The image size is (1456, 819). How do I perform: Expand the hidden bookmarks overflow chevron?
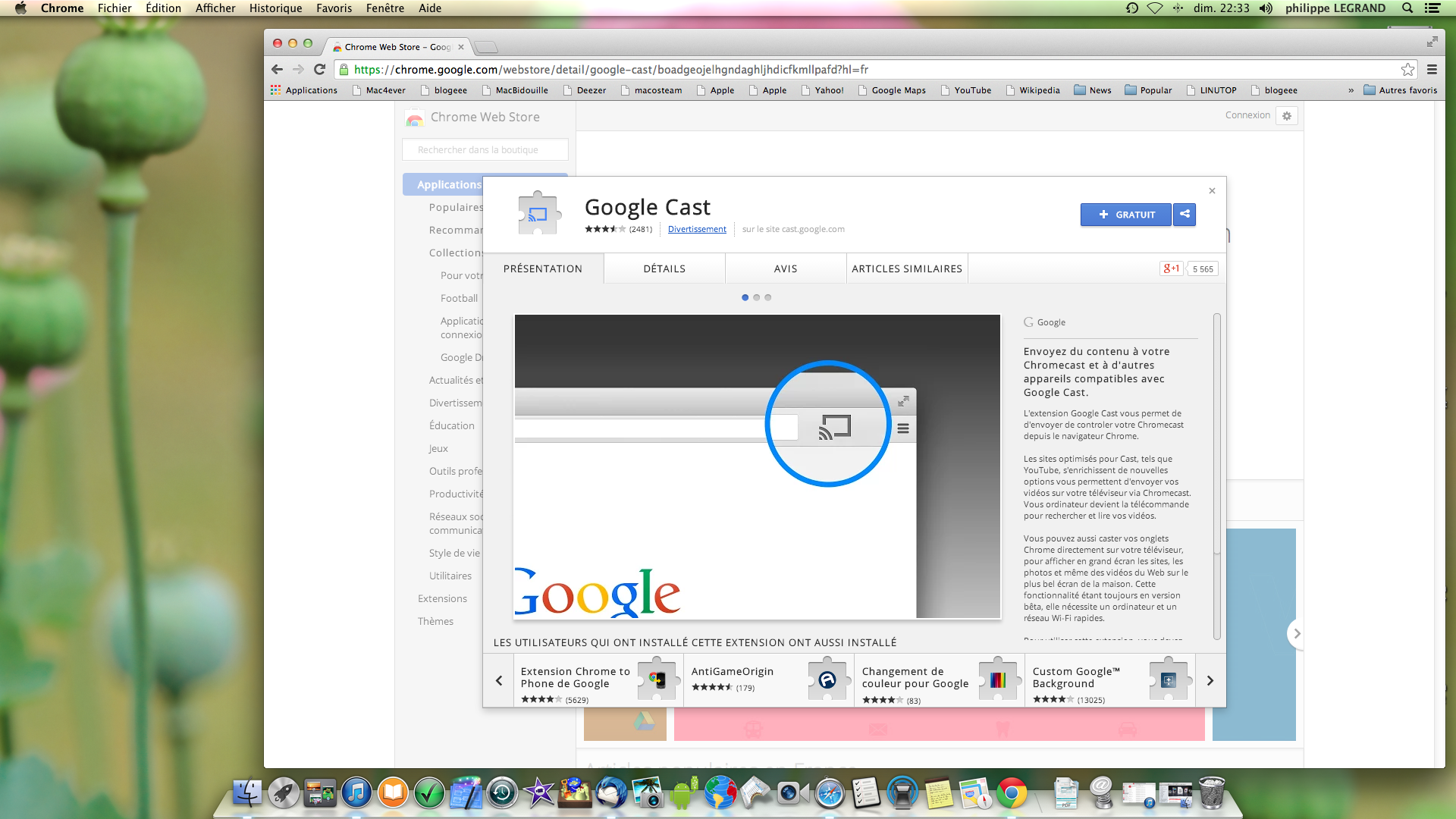[1351, 90]
